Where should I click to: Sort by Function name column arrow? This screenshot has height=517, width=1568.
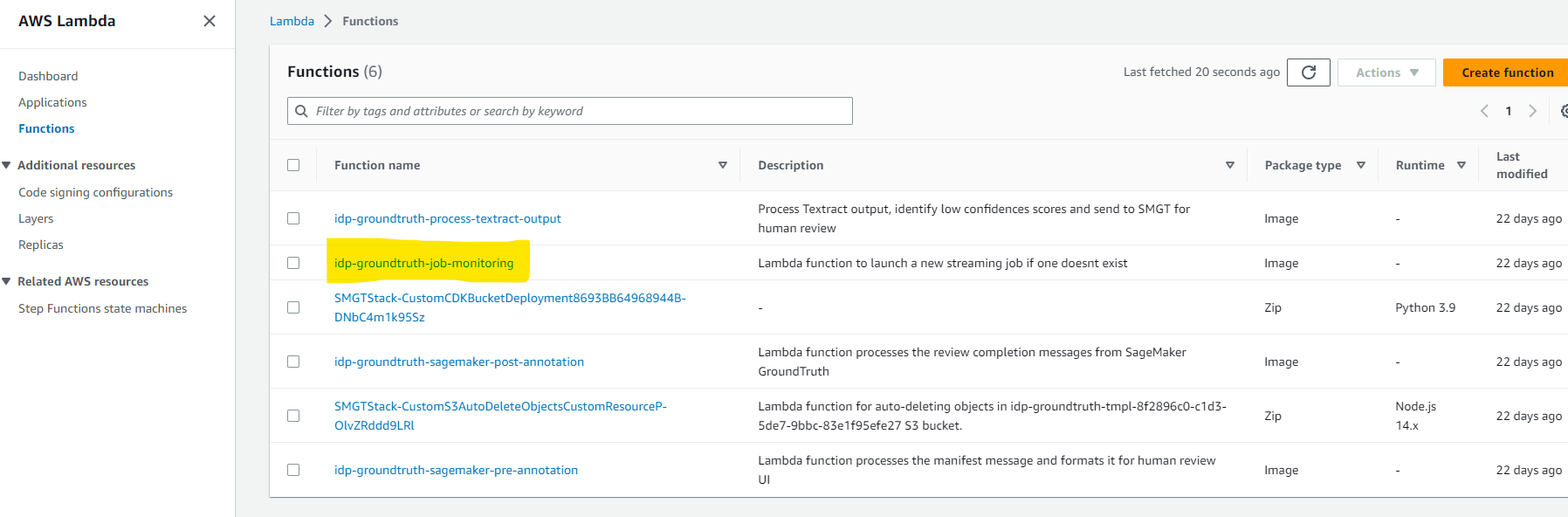(723, 165)
